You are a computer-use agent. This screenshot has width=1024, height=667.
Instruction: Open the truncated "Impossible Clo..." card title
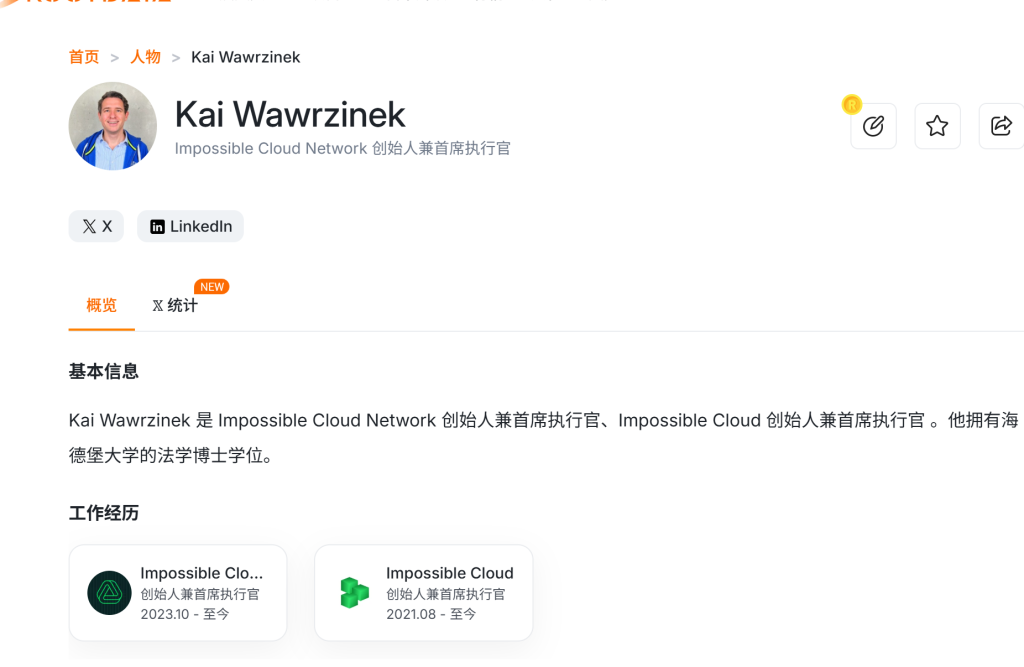tap(202, 573)
